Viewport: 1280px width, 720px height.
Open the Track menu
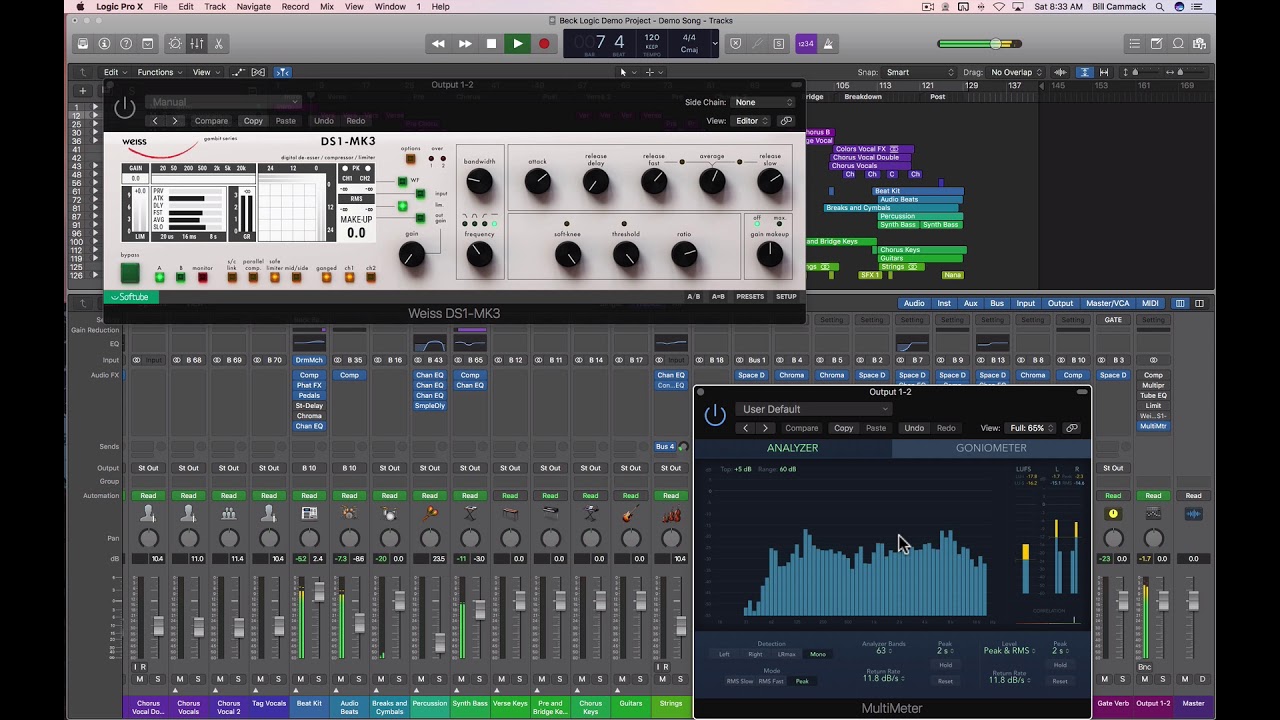[215, 7]
